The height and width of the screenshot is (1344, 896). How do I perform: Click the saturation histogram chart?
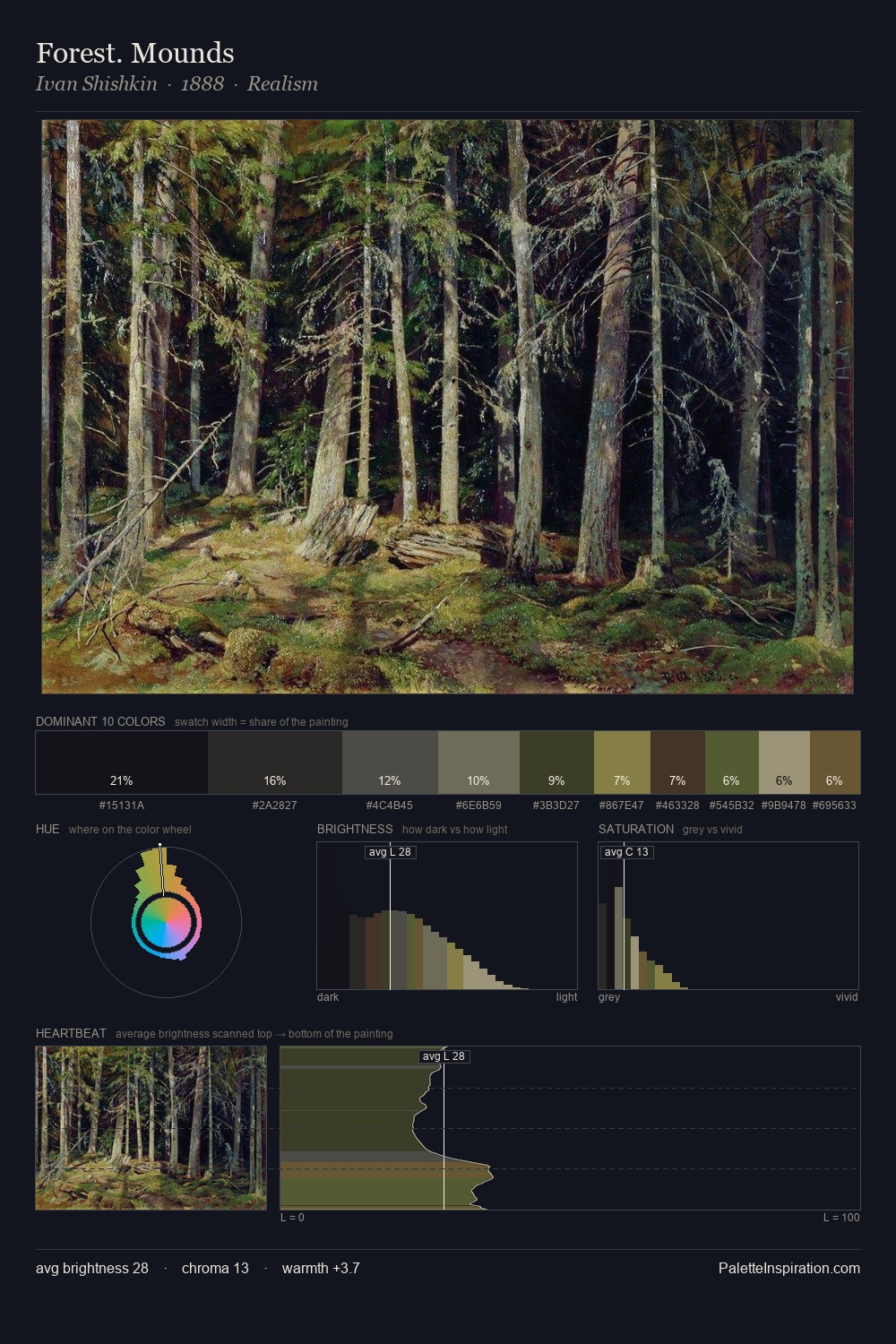[728, 916]
